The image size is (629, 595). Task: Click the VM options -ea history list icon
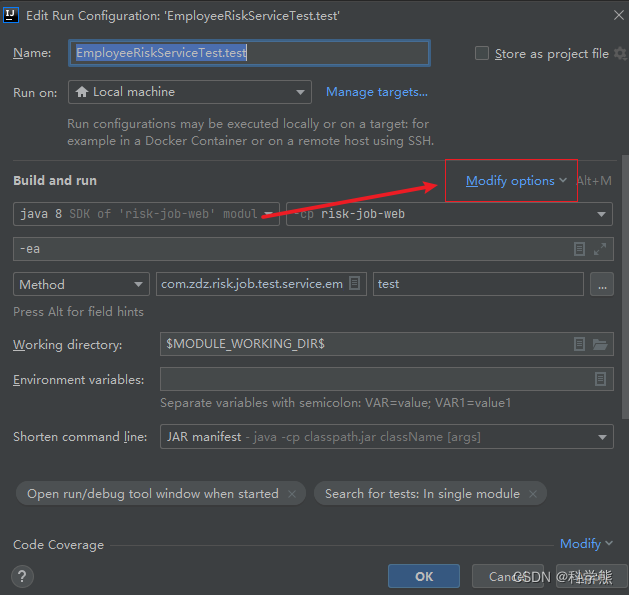(579, 249)
